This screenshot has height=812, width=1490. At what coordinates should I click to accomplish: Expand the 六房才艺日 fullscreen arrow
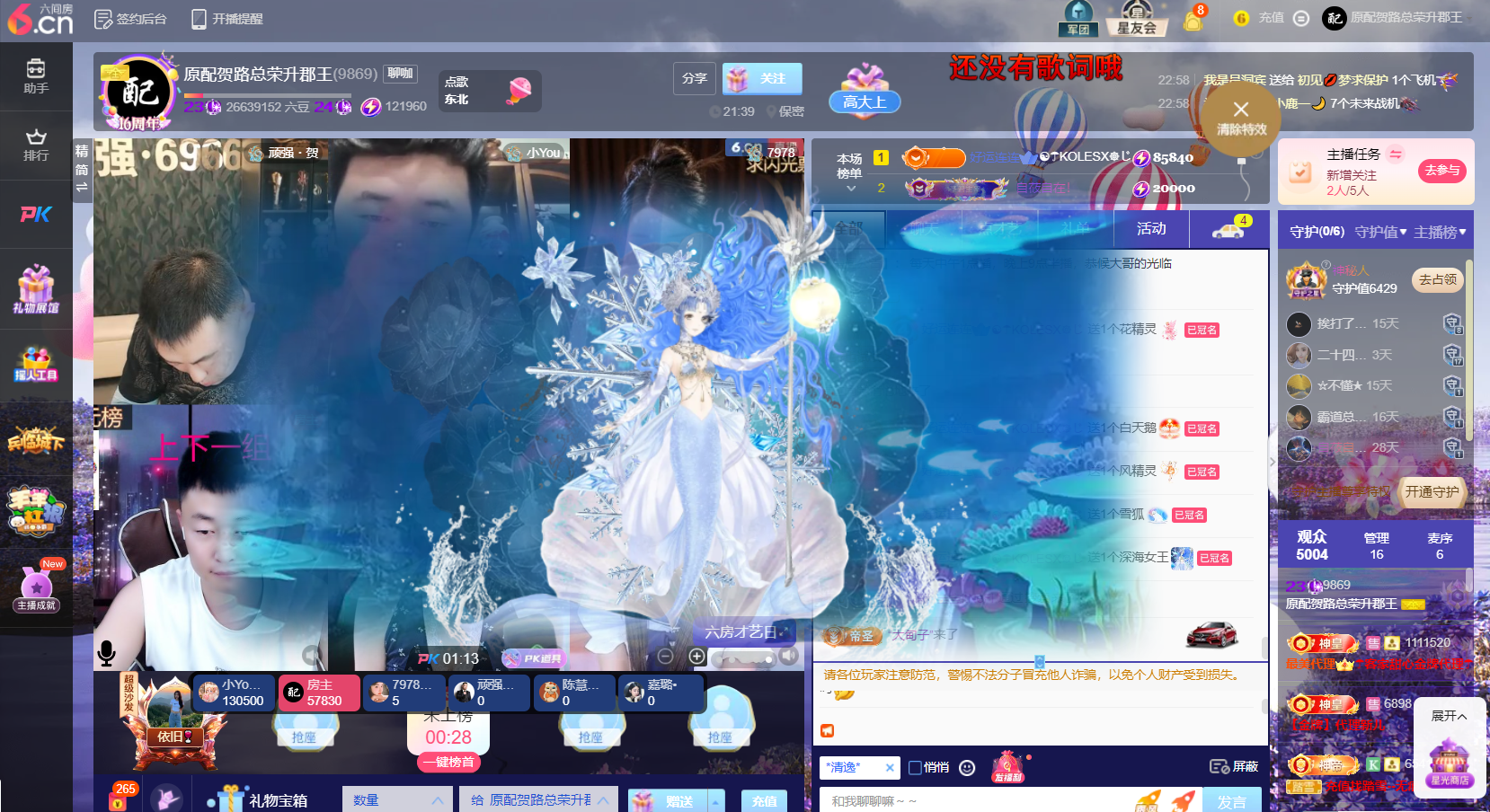(784, 632)
